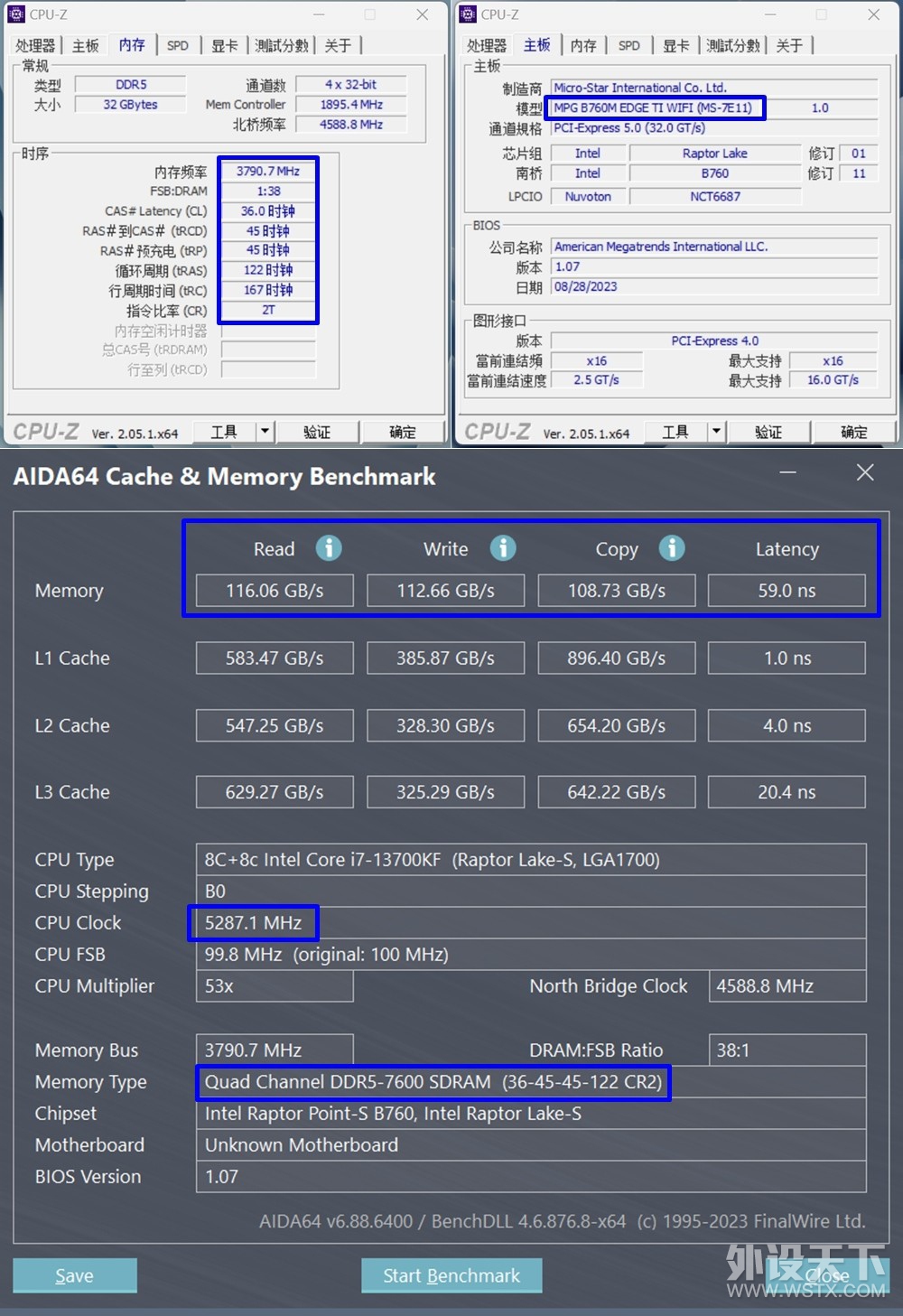Click DRAM:FSB Ratio value 38:1
This screenshot has width=903, height=1316.
(x=787, y=1050)
